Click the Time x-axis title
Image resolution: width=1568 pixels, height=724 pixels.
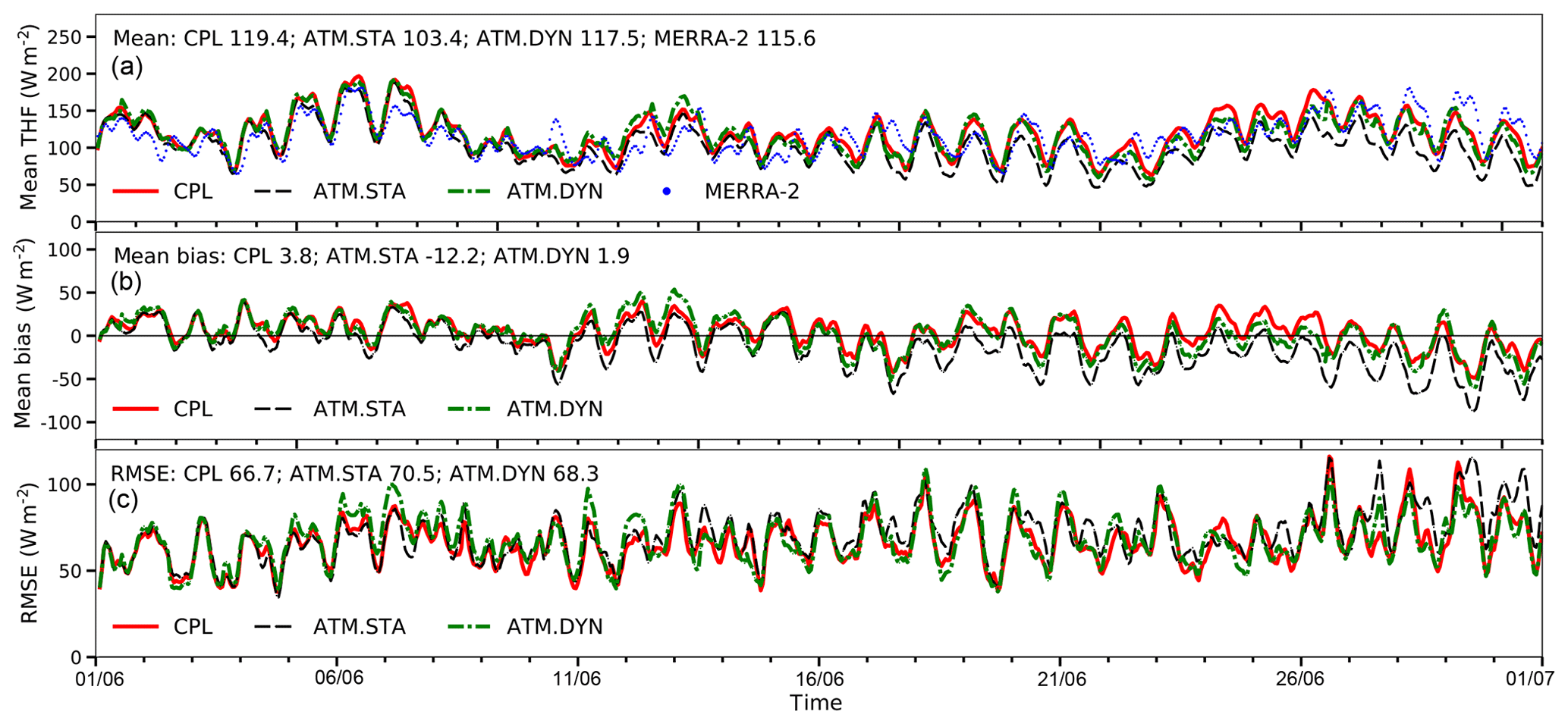tap(815, 704)
